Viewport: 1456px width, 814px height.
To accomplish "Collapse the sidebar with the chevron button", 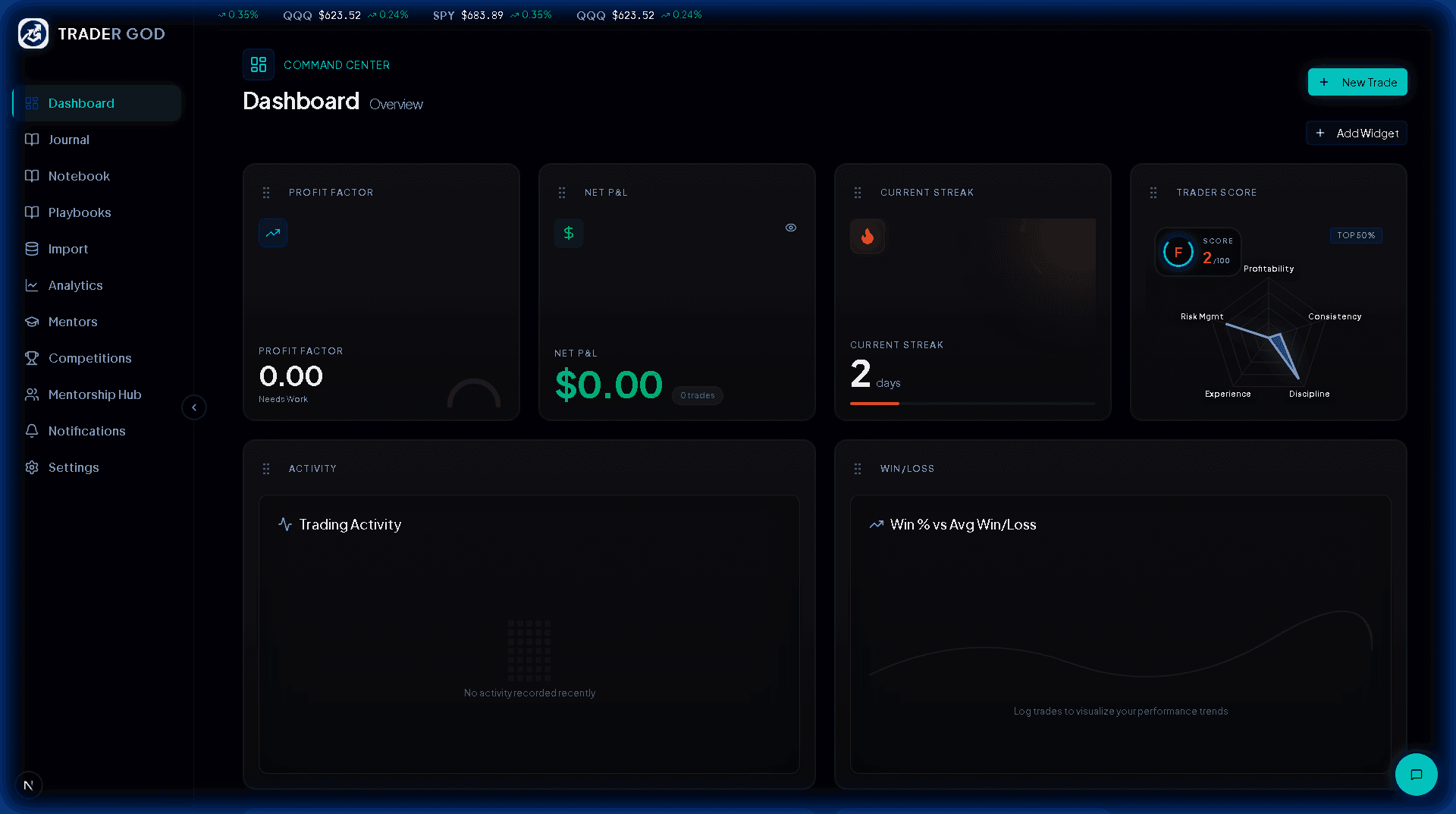I will [194, 407].
